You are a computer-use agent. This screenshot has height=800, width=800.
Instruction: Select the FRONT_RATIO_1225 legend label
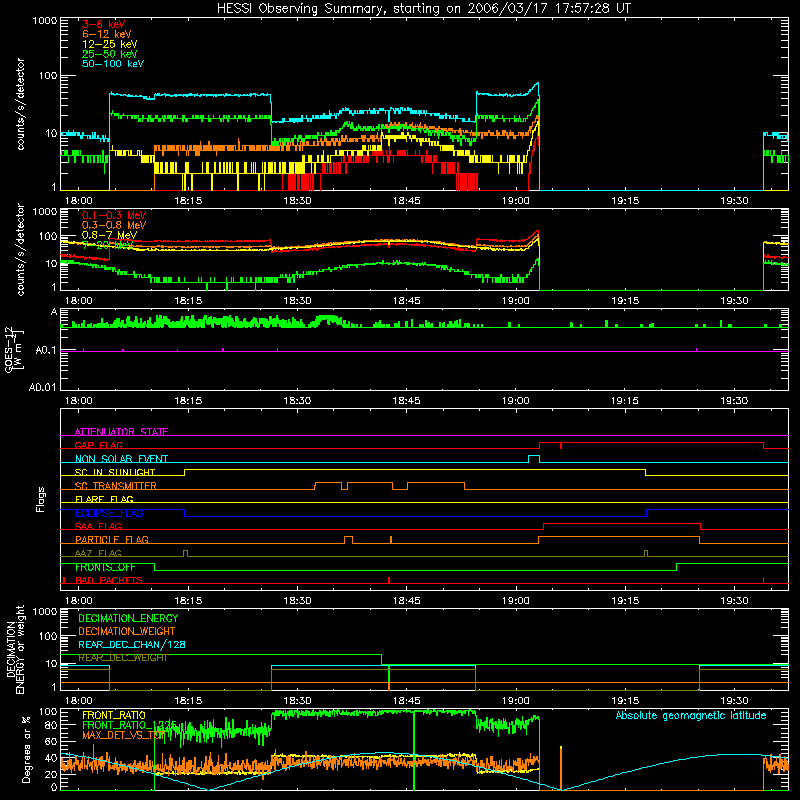pyautogui.click(x=129, y=725)
